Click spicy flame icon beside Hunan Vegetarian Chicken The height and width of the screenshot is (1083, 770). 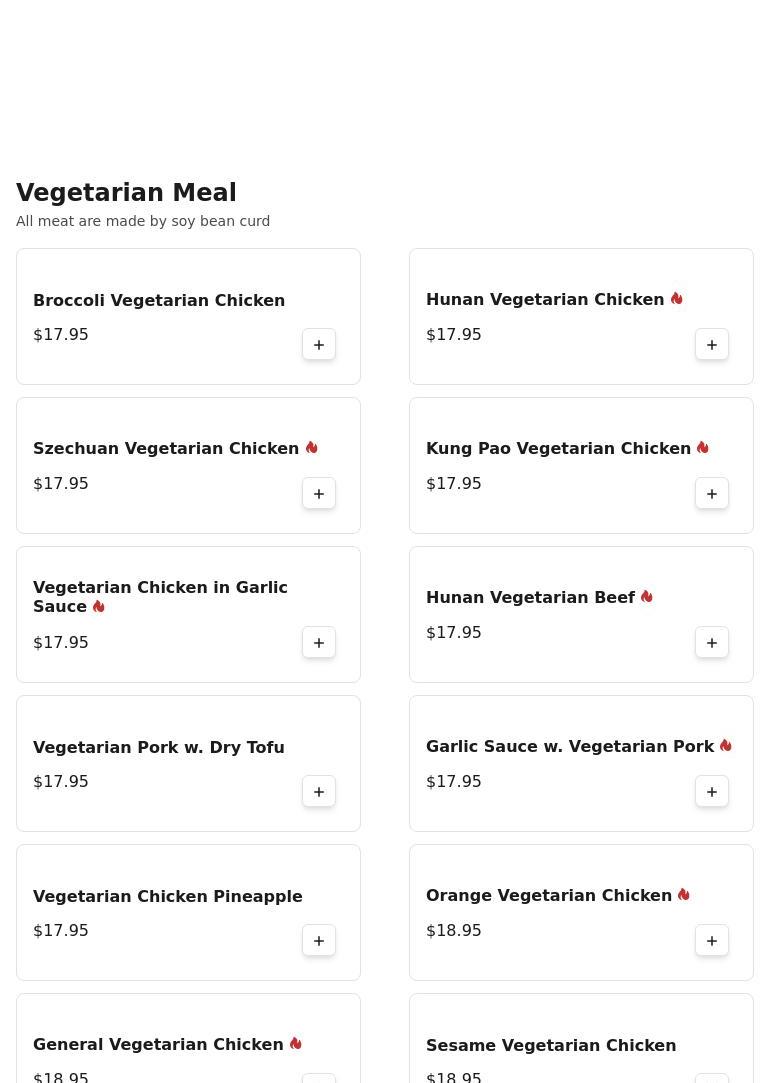677,299
